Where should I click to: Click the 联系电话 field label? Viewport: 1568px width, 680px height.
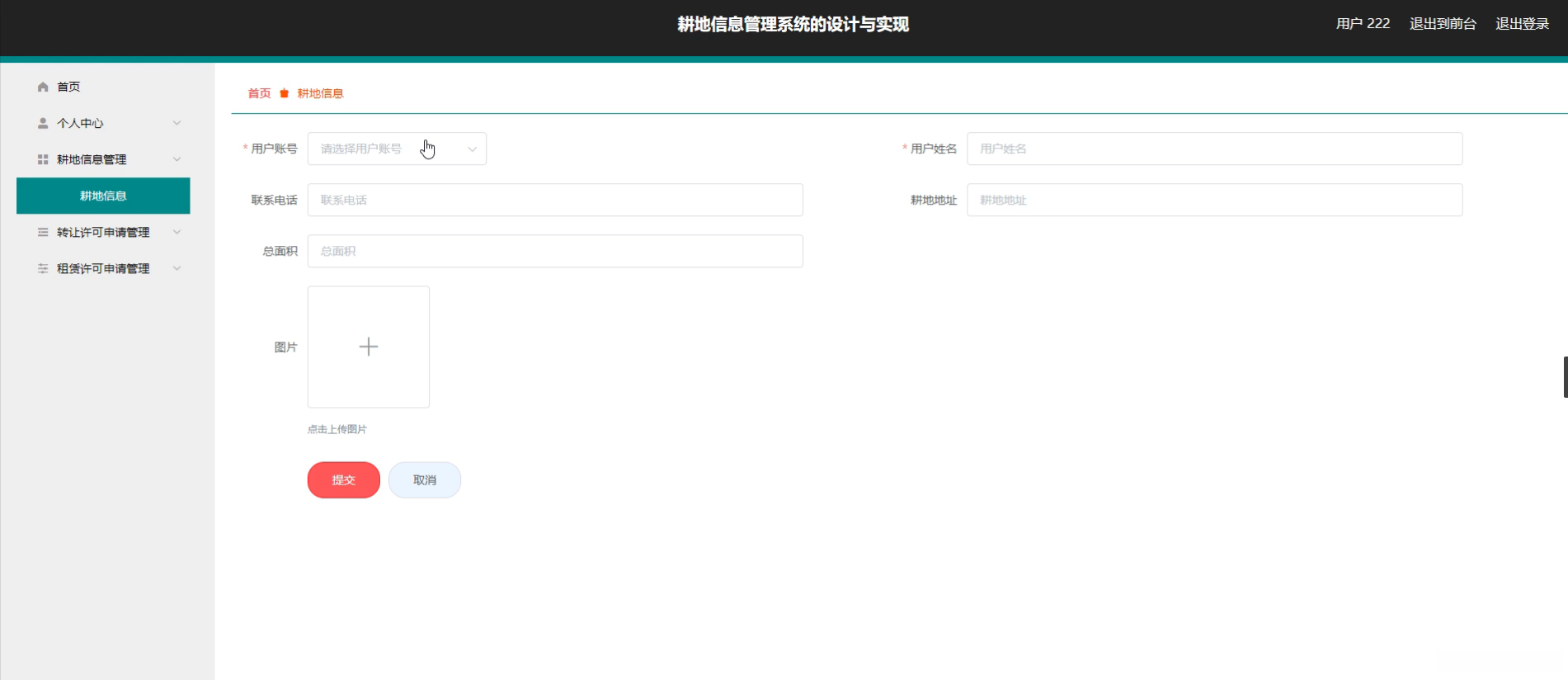(x=274, y=200)
